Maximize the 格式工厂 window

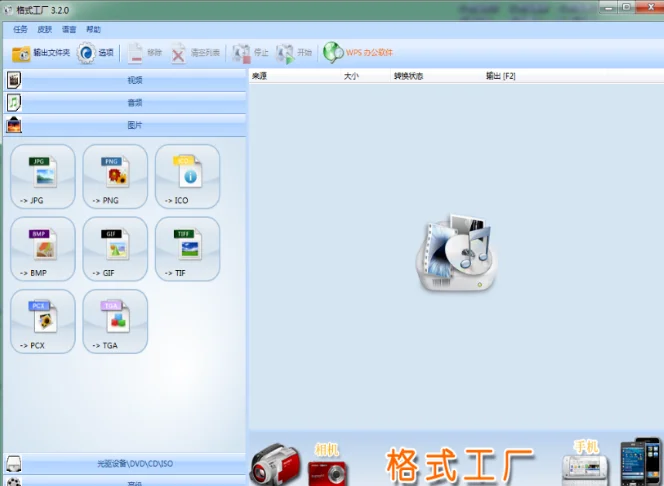[627, 7]
